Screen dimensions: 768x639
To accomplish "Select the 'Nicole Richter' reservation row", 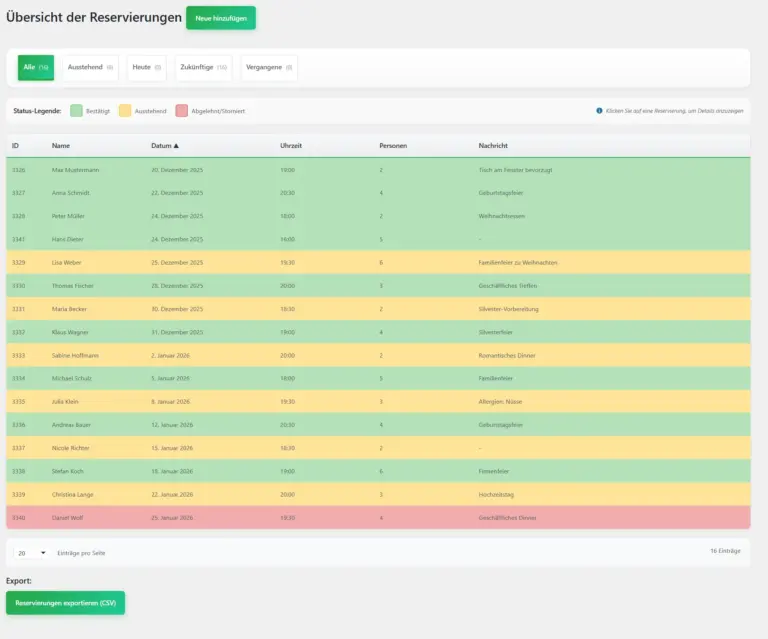I will (x=378, y=448).
